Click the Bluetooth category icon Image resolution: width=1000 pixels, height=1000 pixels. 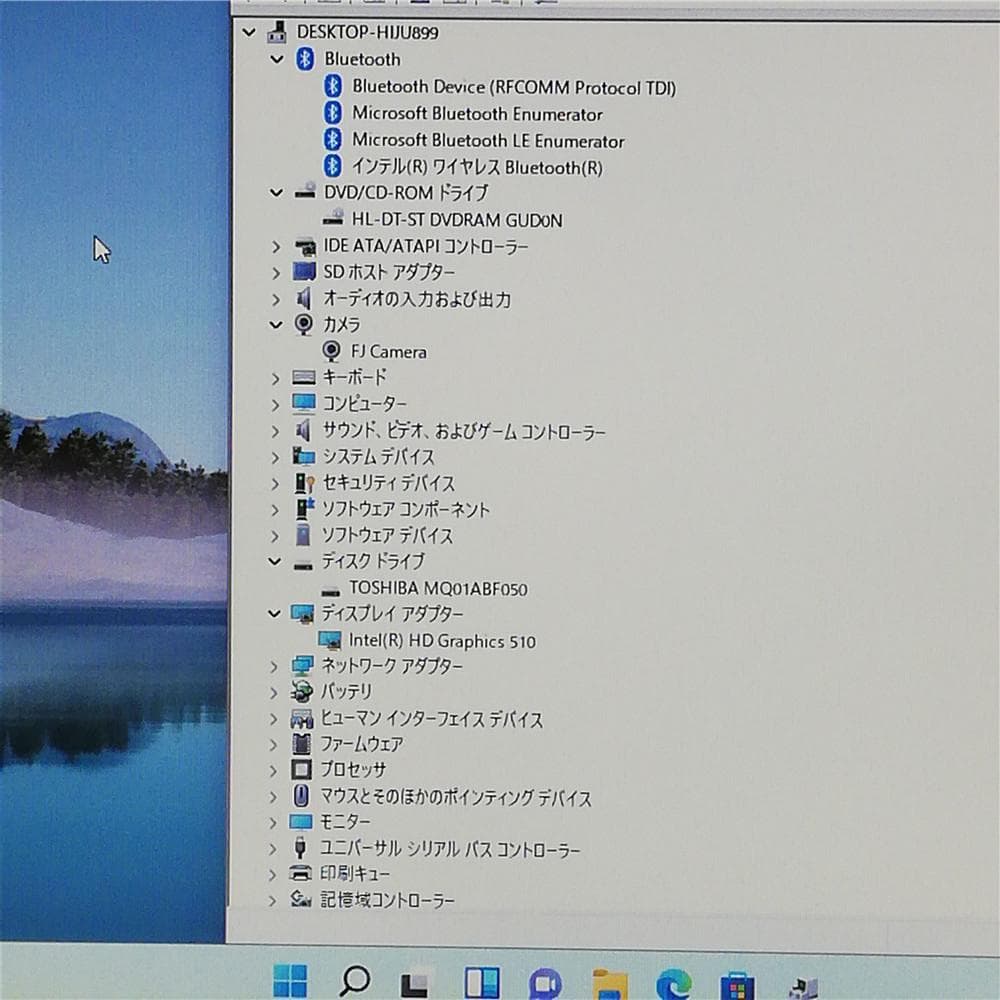[305, 59]
